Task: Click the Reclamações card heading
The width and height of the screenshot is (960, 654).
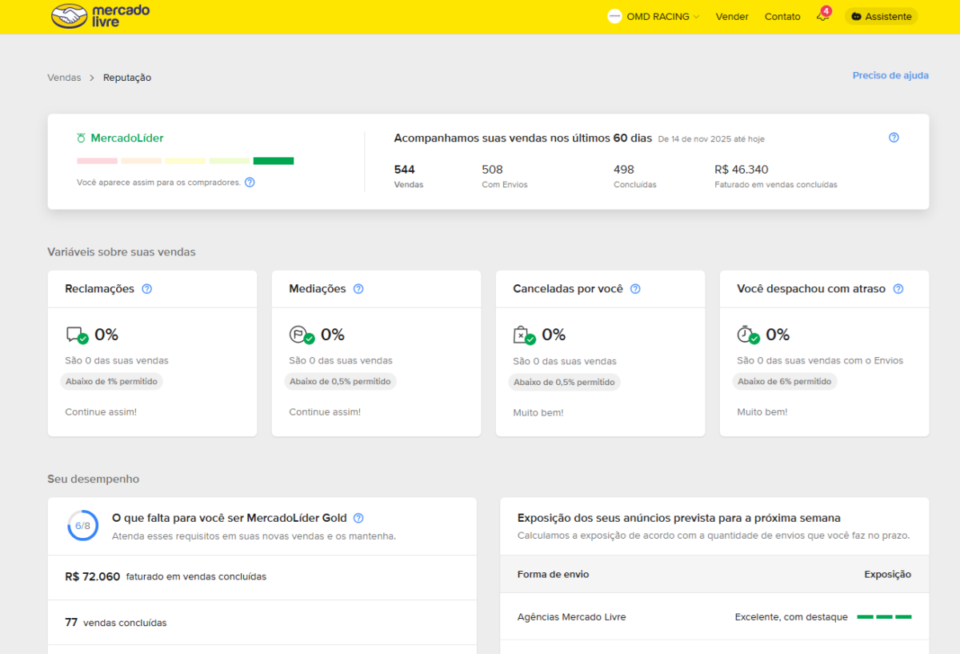Action: point(99,289)
